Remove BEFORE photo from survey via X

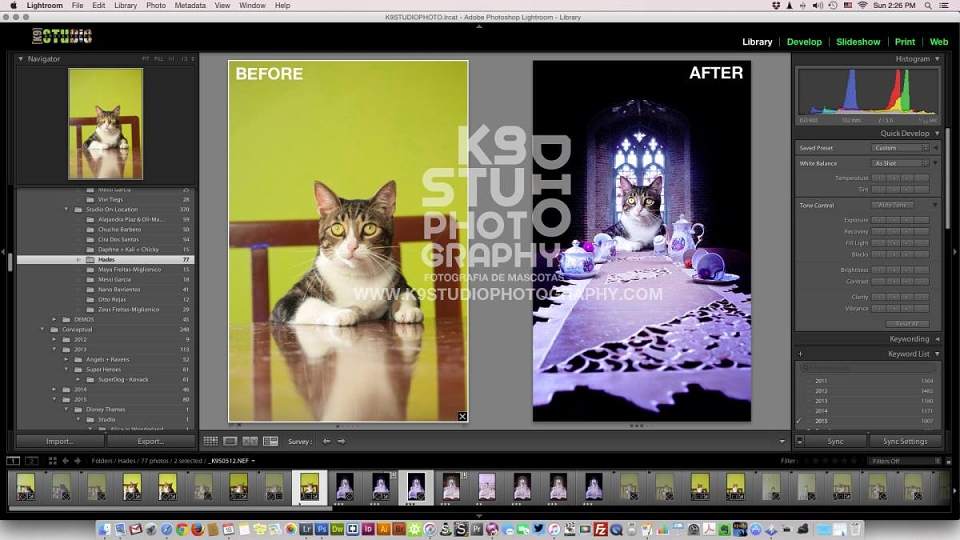462,416
